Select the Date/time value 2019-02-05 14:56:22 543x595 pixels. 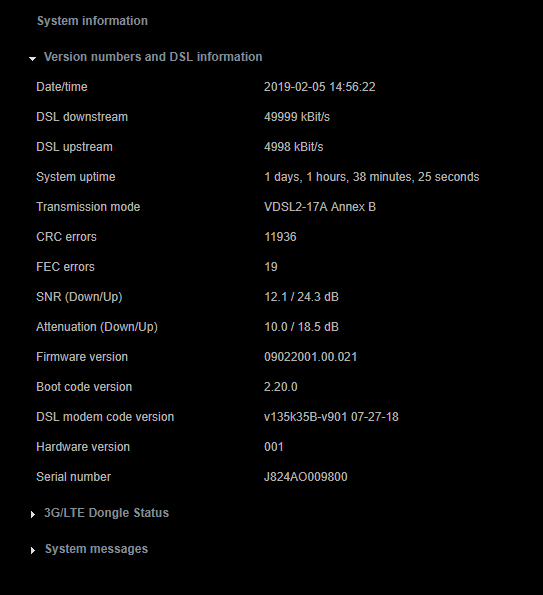[x=320, y=87]
